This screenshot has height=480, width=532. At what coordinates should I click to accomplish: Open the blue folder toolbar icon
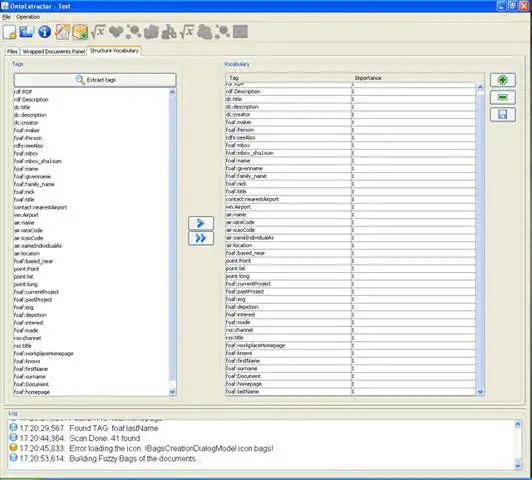(26, 32)
